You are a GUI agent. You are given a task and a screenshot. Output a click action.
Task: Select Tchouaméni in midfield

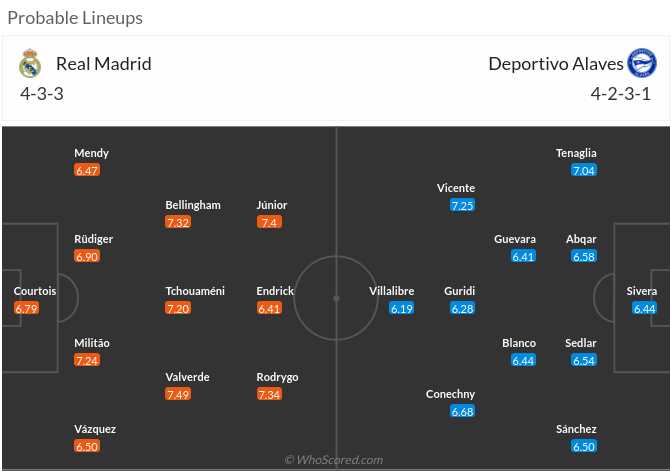point(195,291)
